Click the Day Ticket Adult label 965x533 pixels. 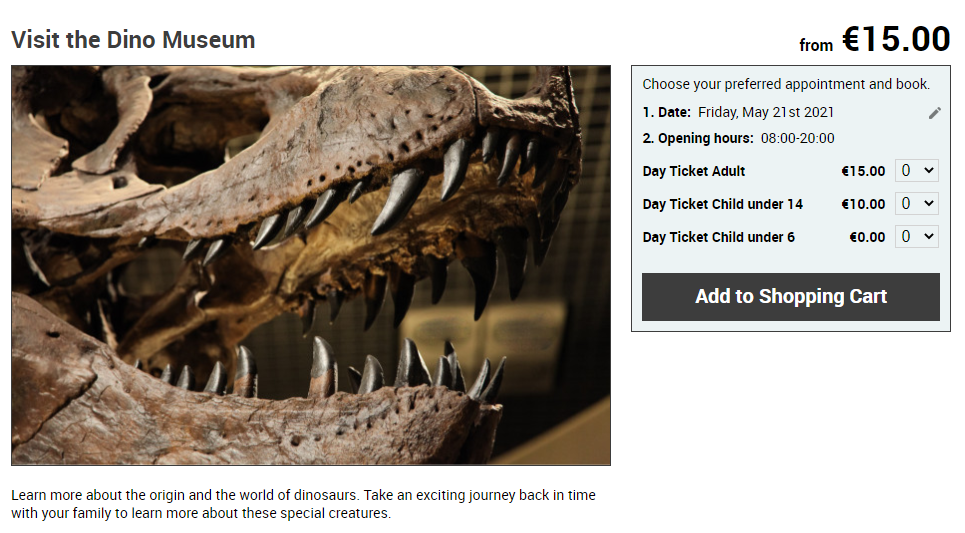694,171
